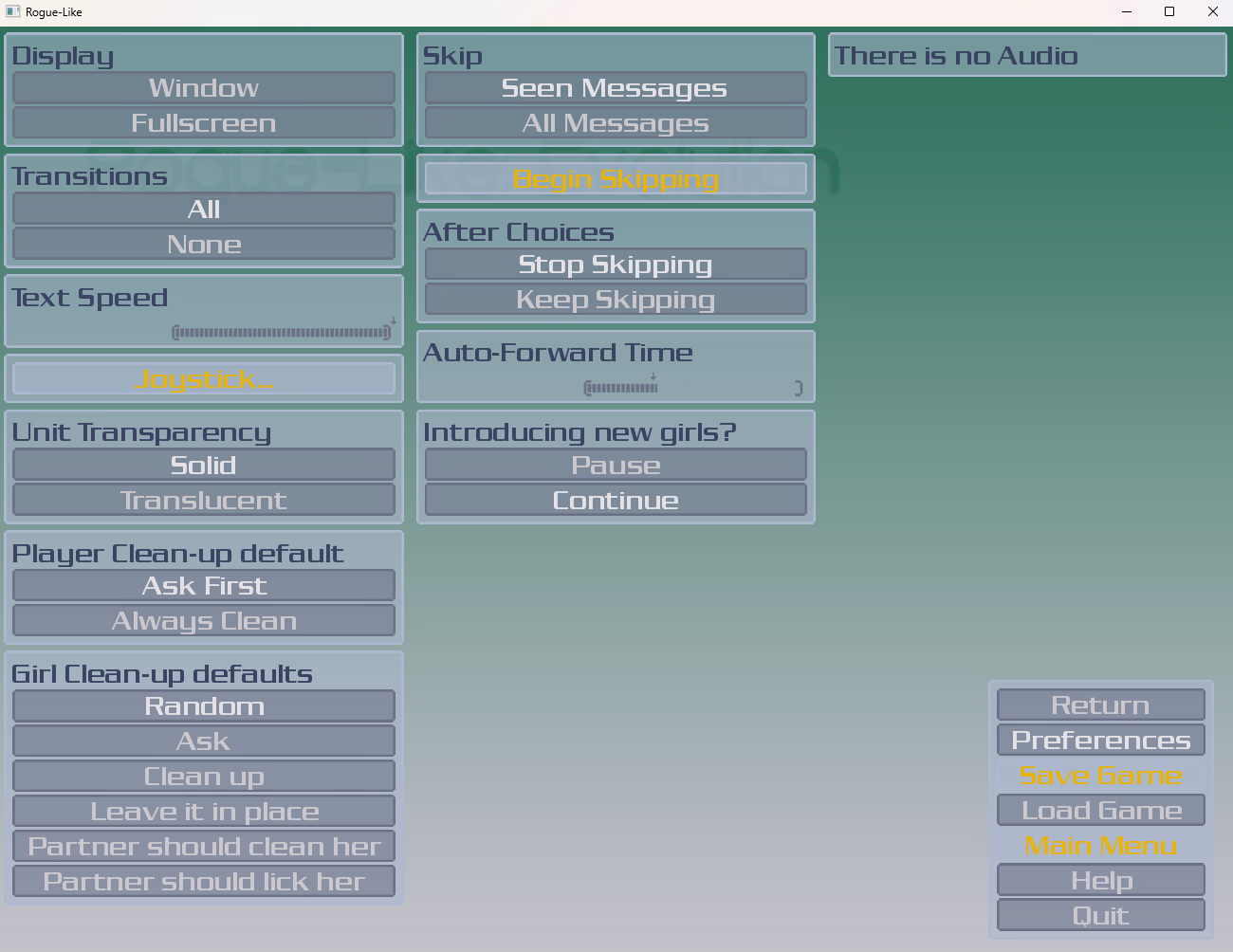The height and width of the screenshot is (952, 1233).
Task: Open the Load Game screen
Action: pyautogui.click(x=1100, y=811)
